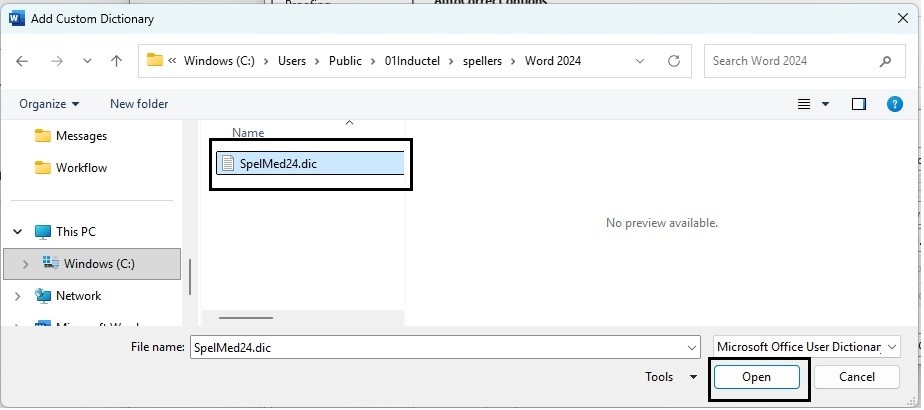Collapse the This PC tree node
924x410 pixels.
click(18, 232)
